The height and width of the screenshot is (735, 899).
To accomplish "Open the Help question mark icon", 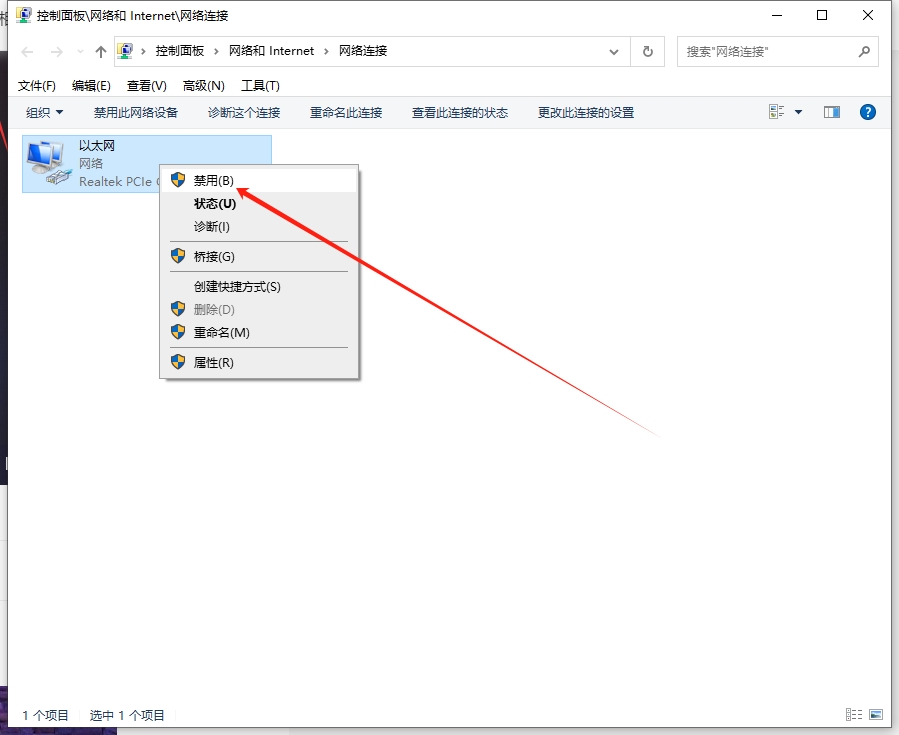I will (x=867, y=112).
